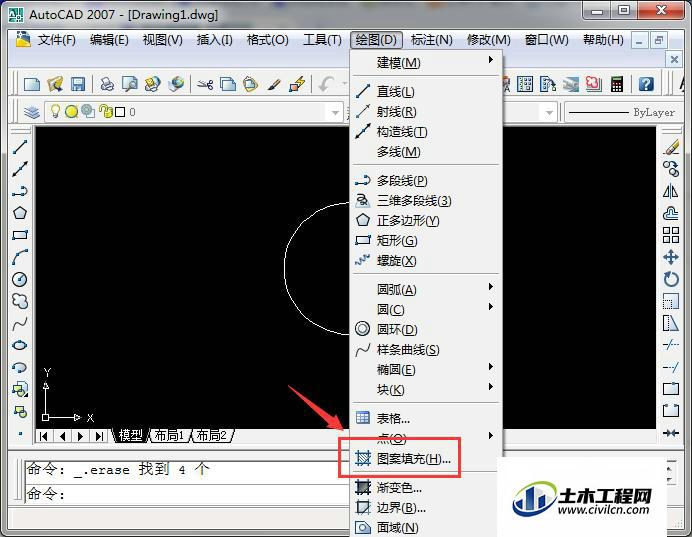
Task: Click layer 0 color square swatch
Action: point(120,112)
